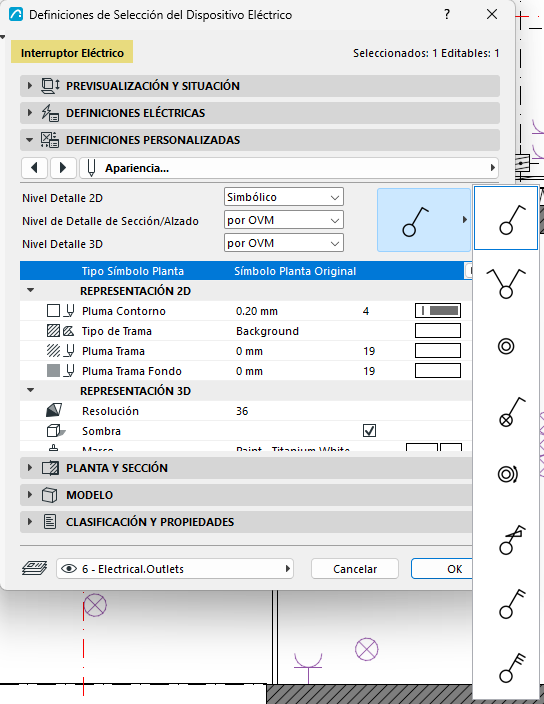The image size is (544, 704).
Task: Toggle the Sombra checkbox
Action: click(x=369, y=431)
